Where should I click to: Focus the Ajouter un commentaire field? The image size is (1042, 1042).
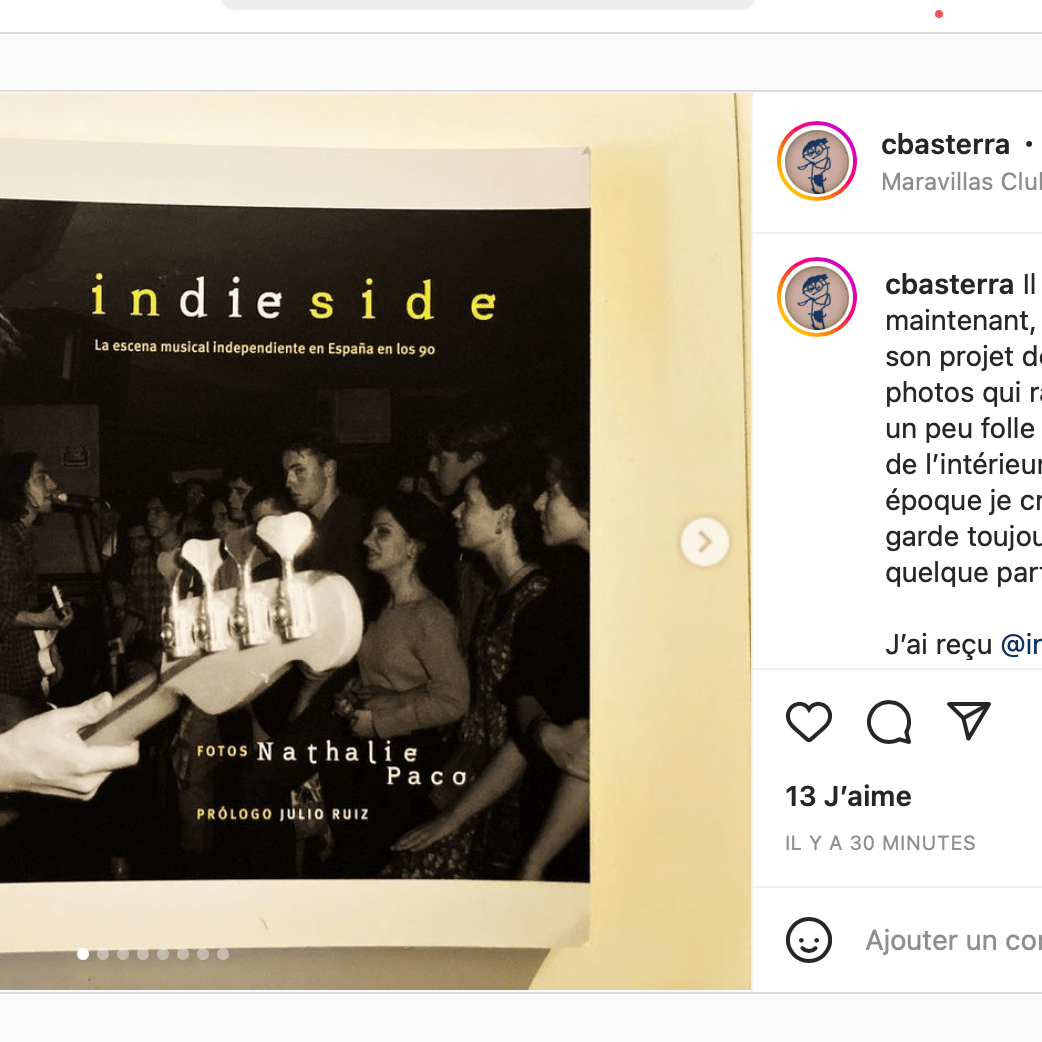953,940
